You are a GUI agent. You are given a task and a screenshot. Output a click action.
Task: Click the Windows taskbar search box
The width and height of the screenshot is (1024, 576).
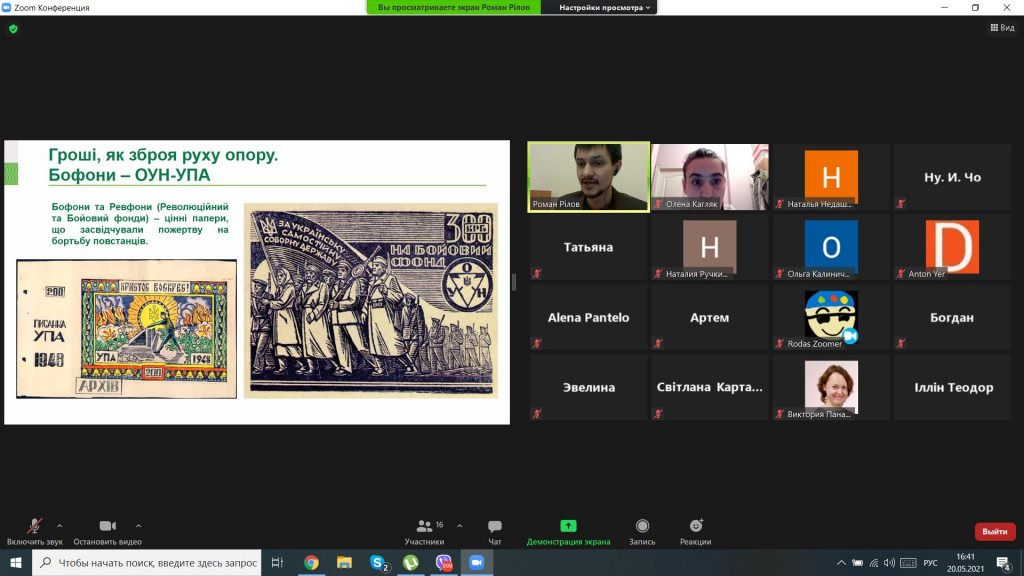pos(147,562)
